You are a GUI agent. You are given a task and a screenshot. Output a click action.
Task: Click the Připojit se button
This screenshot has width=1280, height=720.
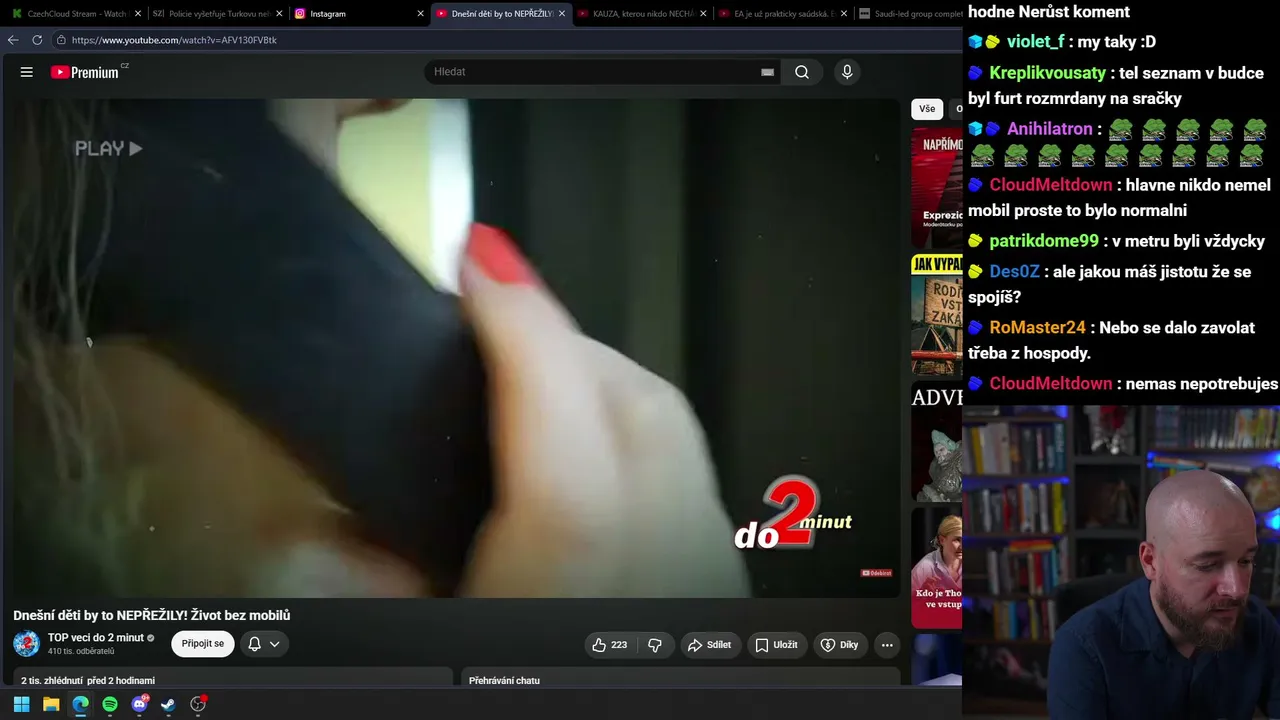click(x=203, y=644)
